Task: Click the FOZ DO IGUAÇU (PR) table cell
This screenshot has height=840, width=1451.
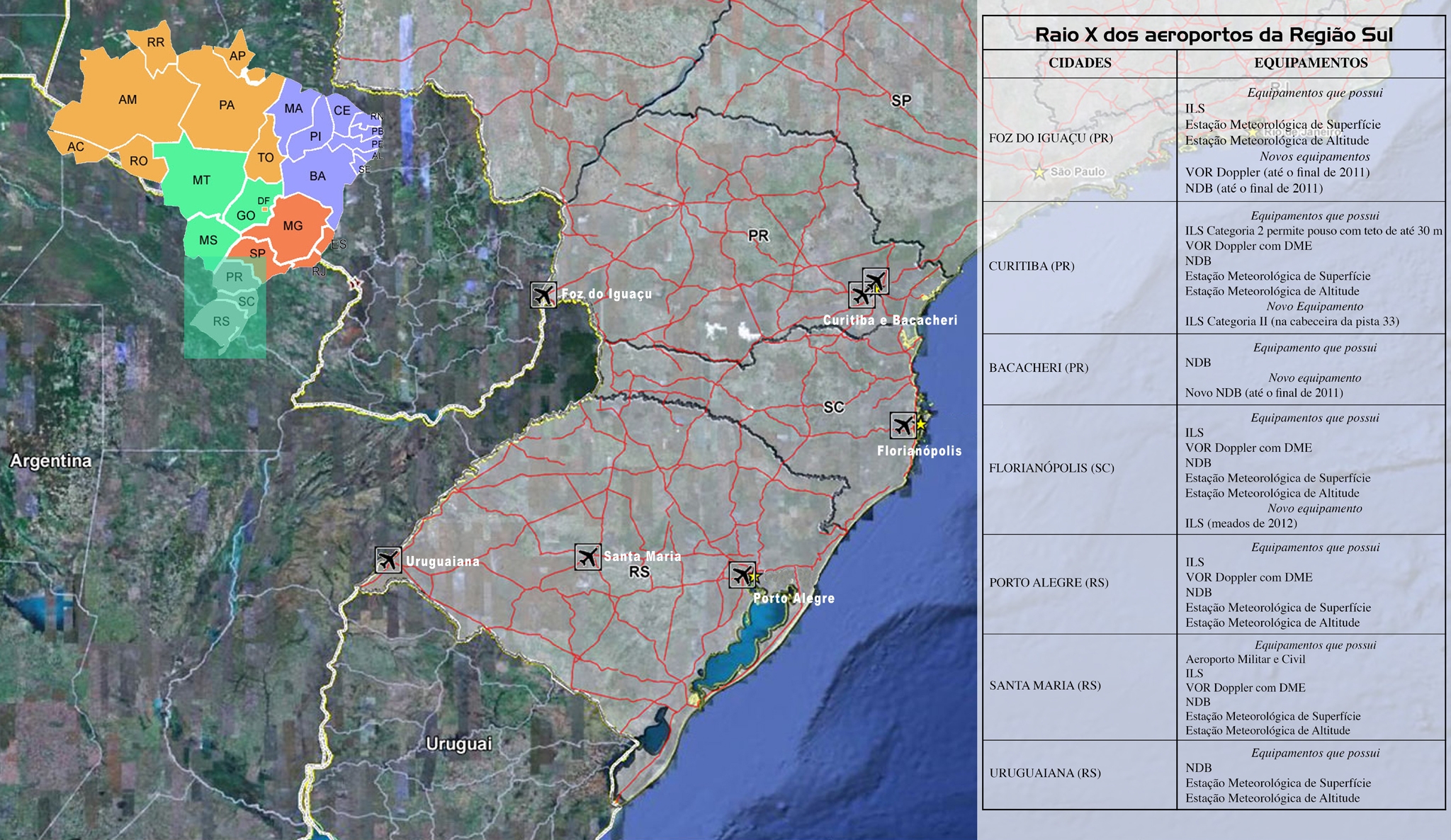Action: 1051,138
